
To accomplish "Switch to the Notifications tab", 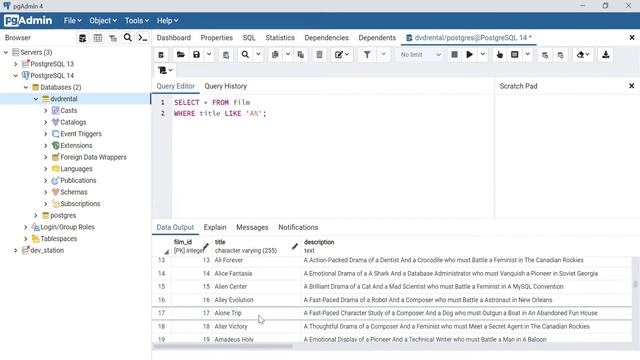I will (298, 227).
